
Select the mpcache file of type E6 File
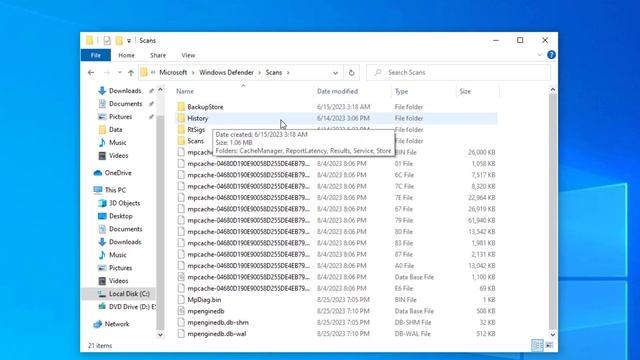[337, 288]
